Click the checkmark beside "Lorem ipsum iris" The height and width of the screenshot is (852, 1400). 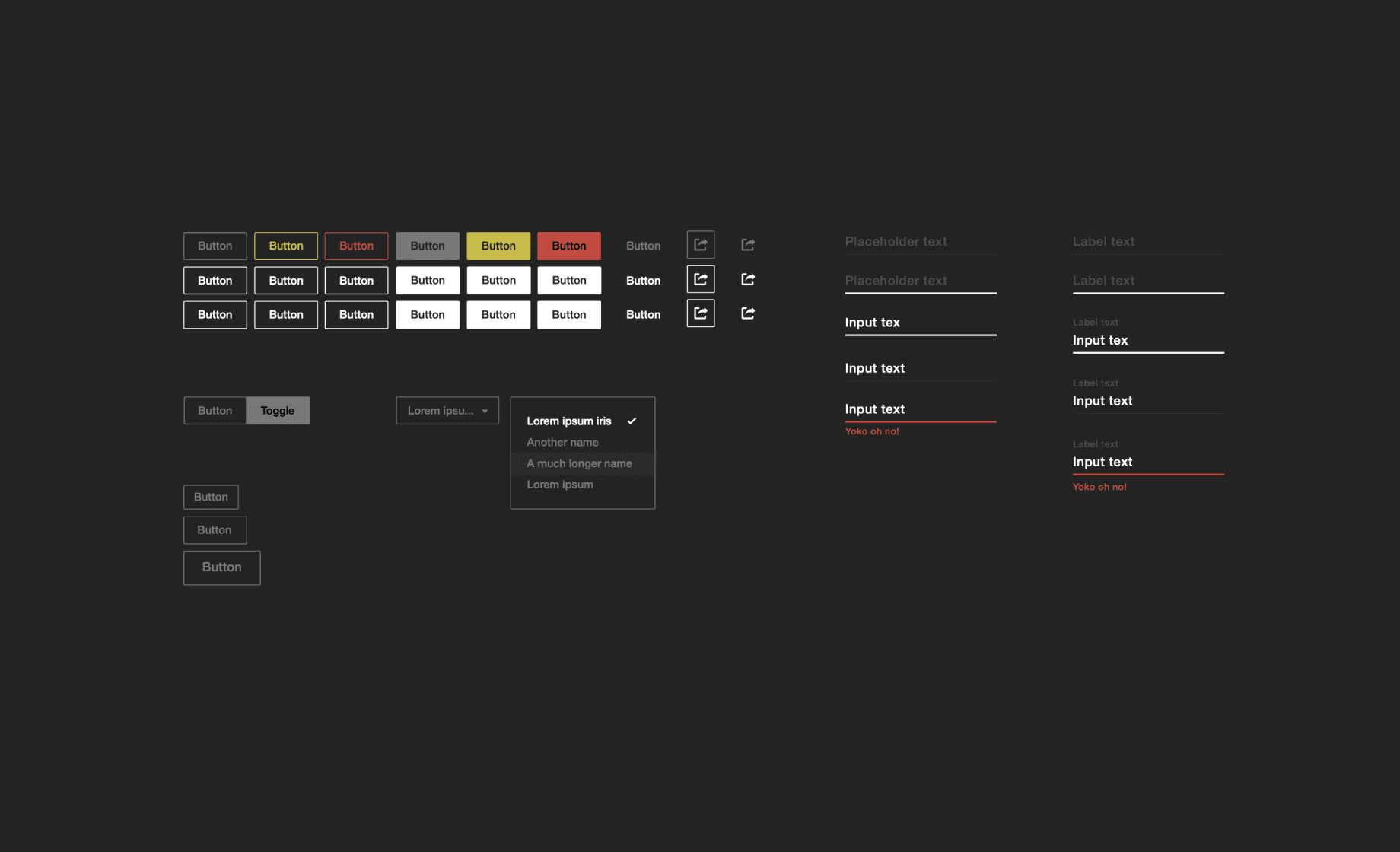(632, 420)
